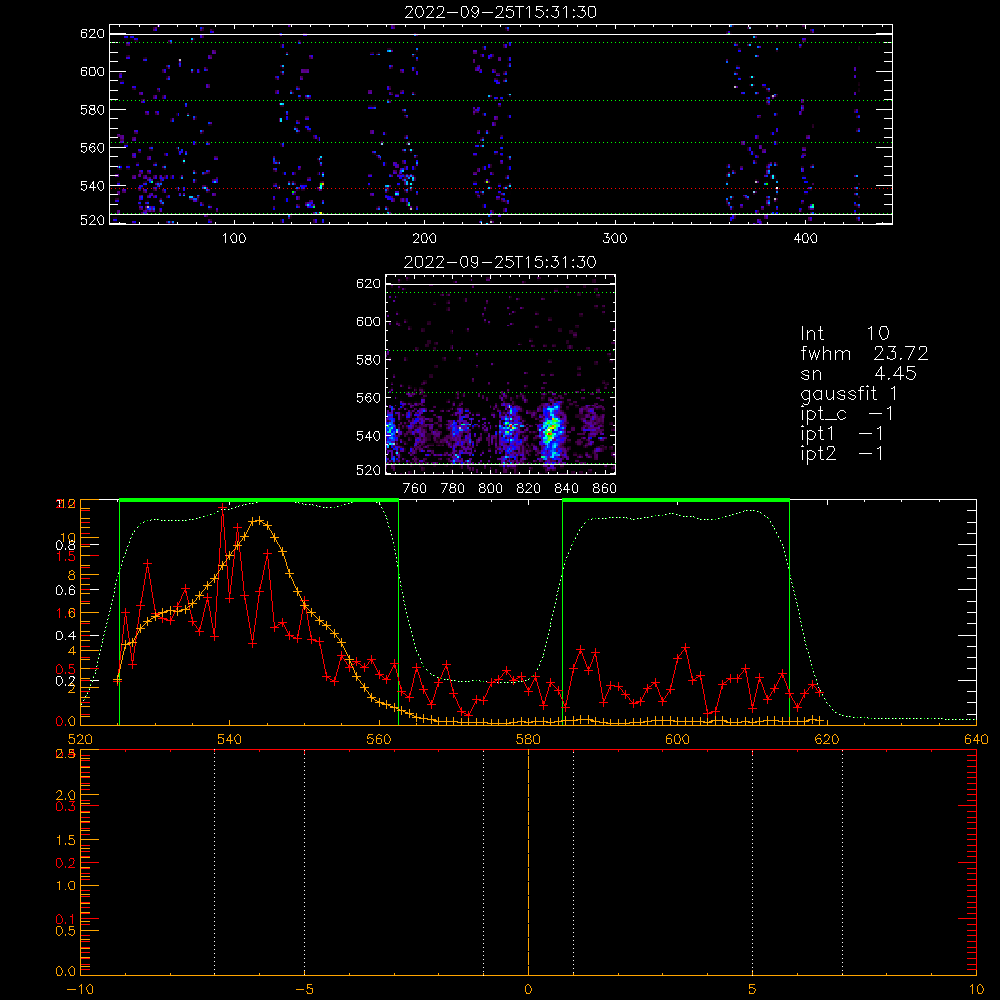This screenshot has height=1000, width=1000.
Task: Click x-axis label 580 on spectrum plot
Action: [x=528, y=739]
